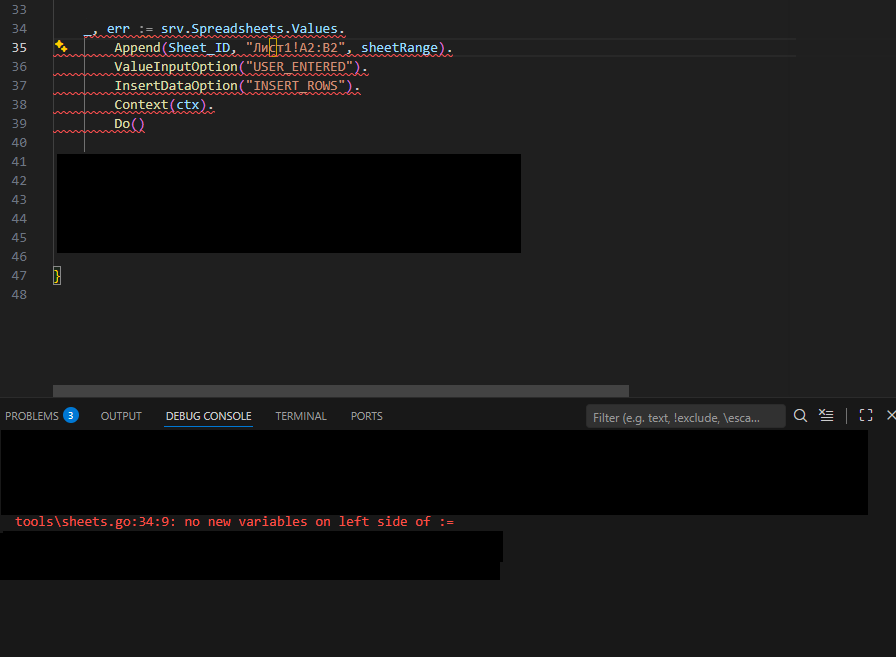This screenshot has width=896, height=657.
Task: Click line number 47 in the gutter
Action: [19, 275]
